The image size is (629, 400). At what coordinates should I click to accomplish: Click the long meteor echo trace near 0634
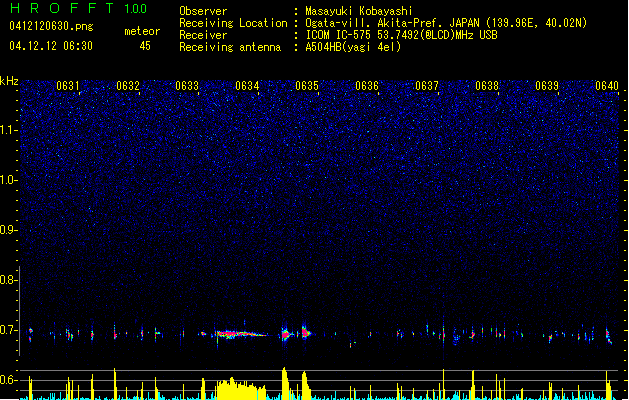241,334
